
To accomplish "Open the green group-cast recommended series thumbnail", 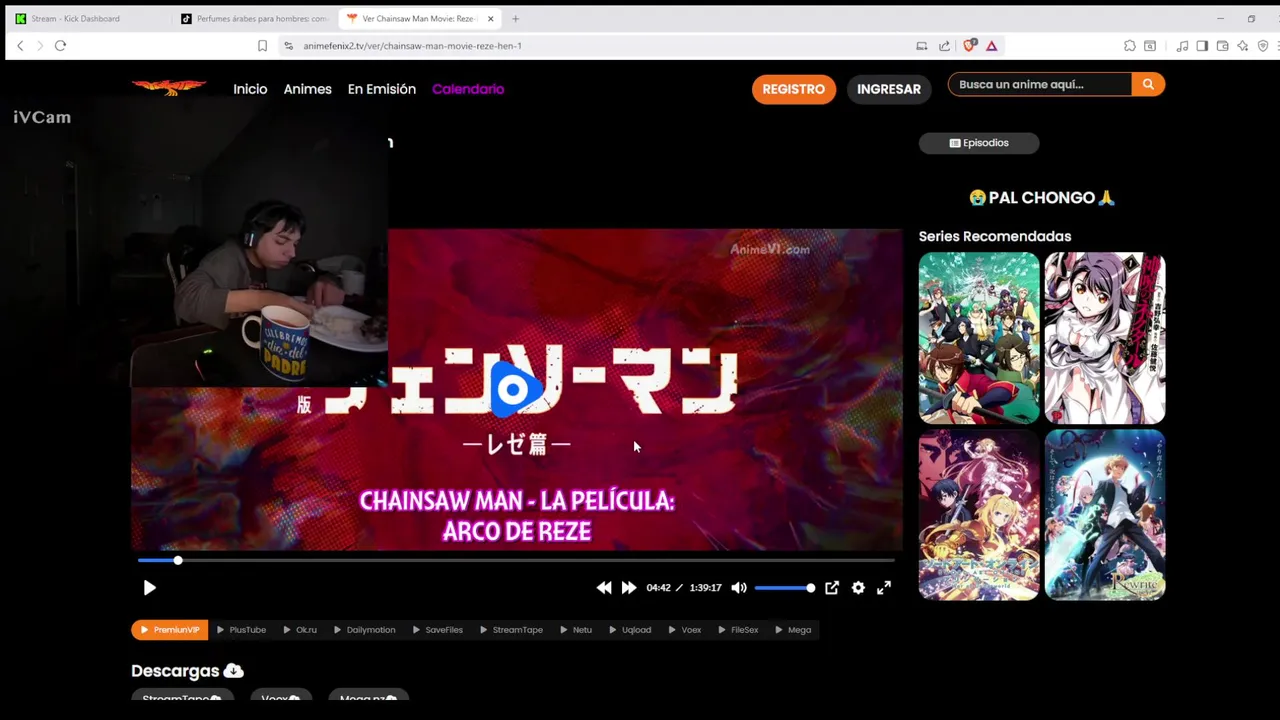I will (979, 338).
